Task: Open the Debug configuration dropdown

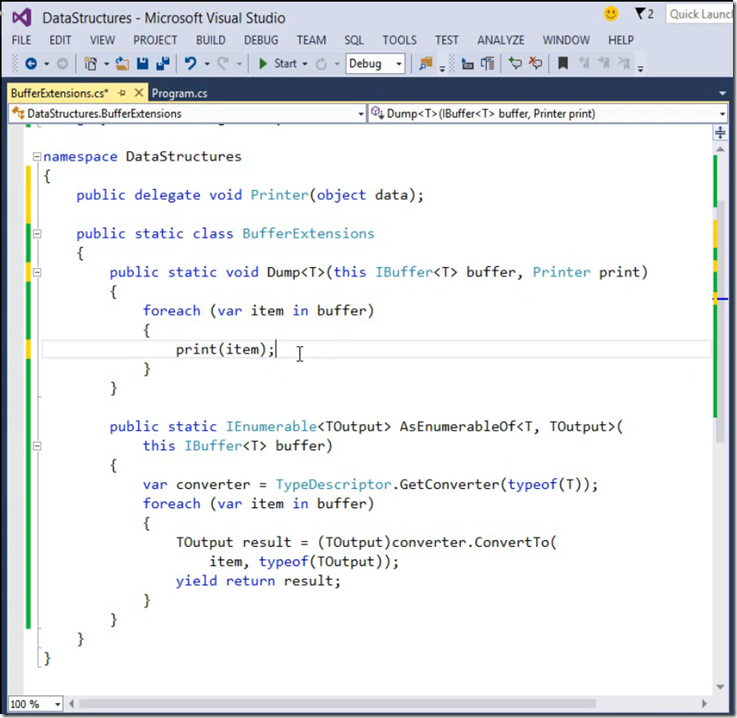Action: (375, 63)
